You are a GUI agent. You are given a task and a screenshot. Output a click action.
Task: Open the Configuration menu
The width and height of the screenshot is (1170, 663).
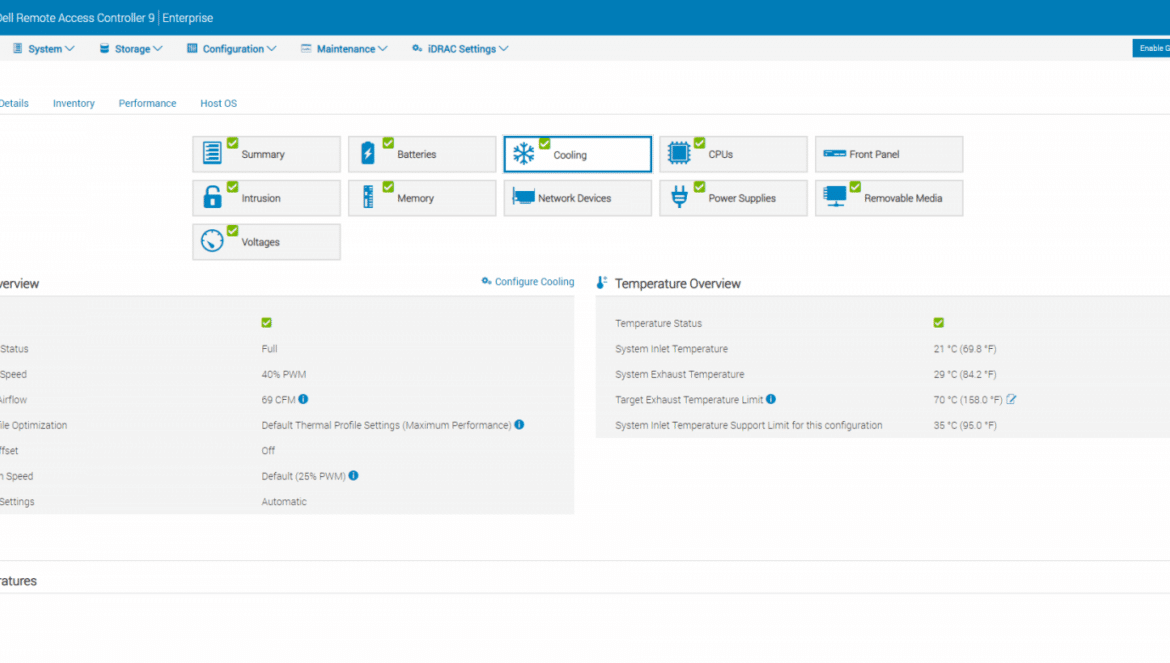231,48
